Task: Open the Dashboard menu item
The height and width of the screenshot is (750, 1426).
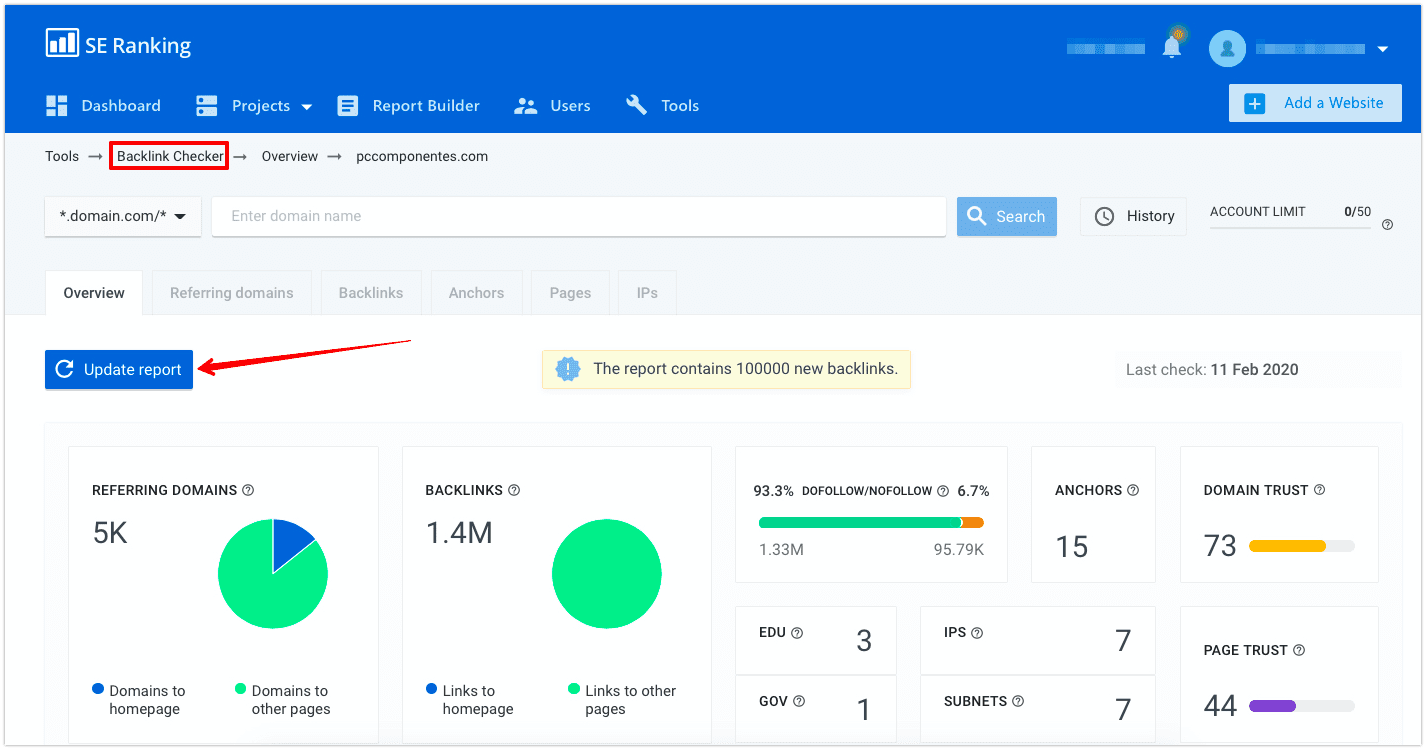Action: pos(103,106)
